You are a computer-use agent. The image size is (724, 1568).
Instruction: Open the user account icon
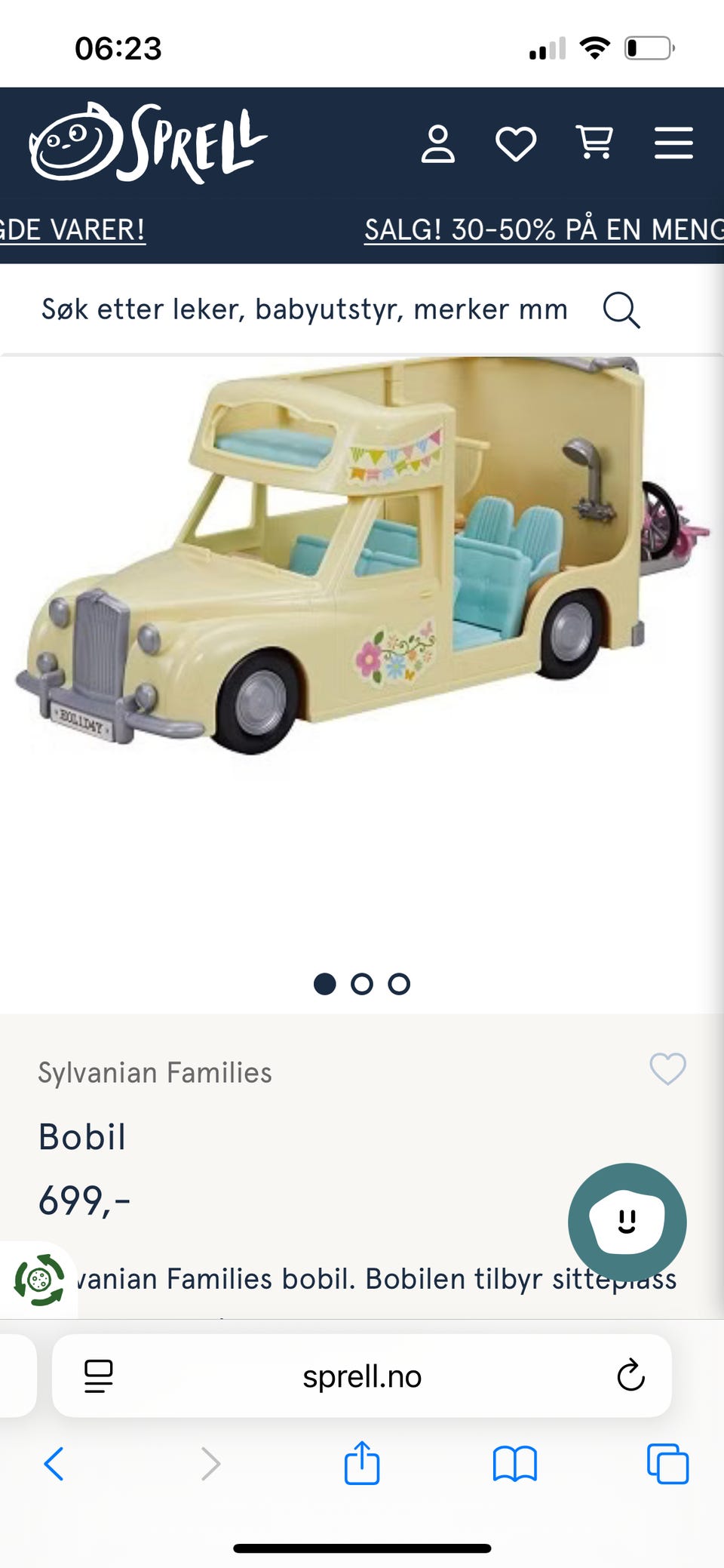(x=437, y=143)
